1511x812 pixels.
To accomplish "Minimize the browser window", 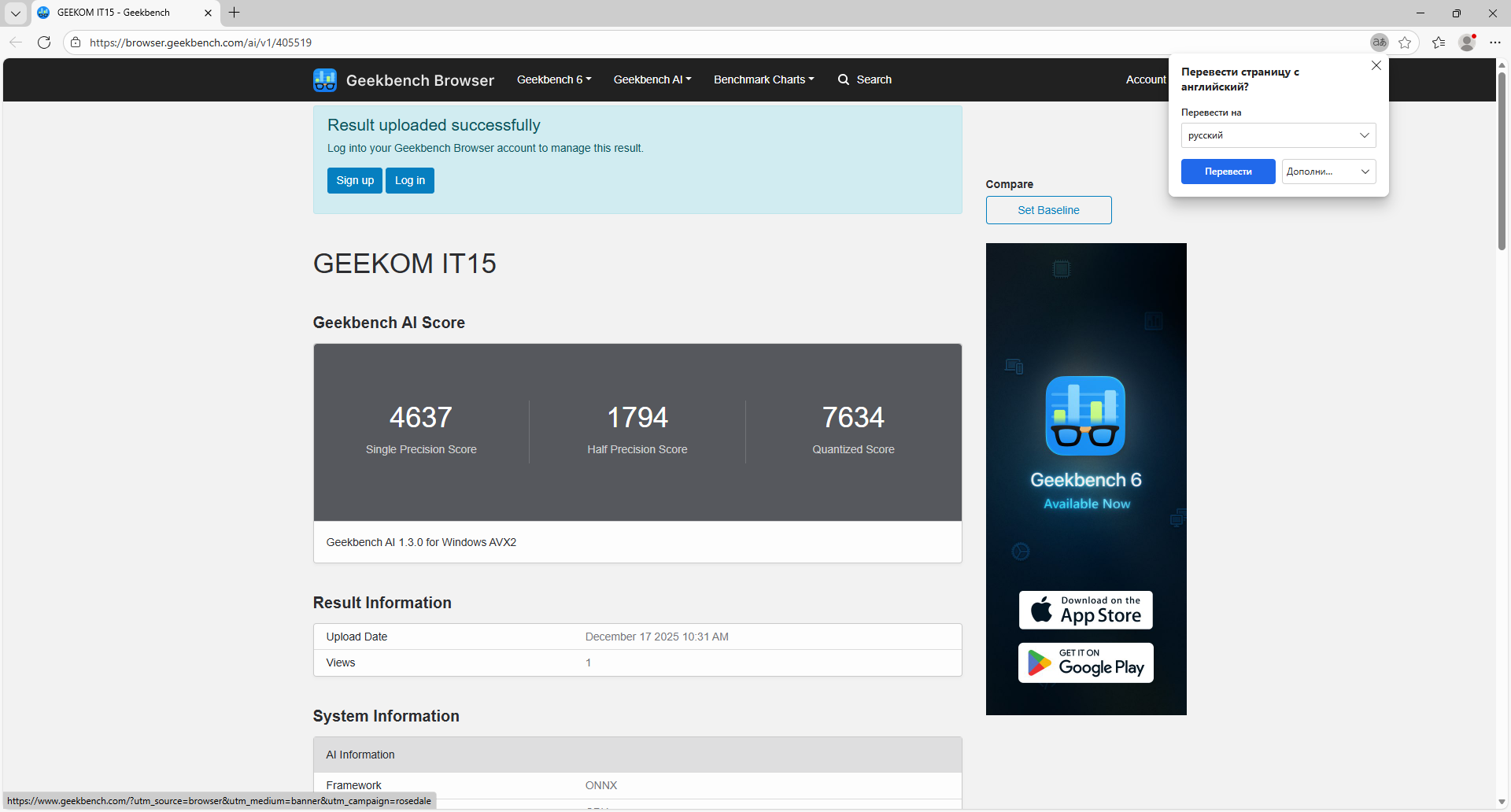I will (x=1420, y=13).
